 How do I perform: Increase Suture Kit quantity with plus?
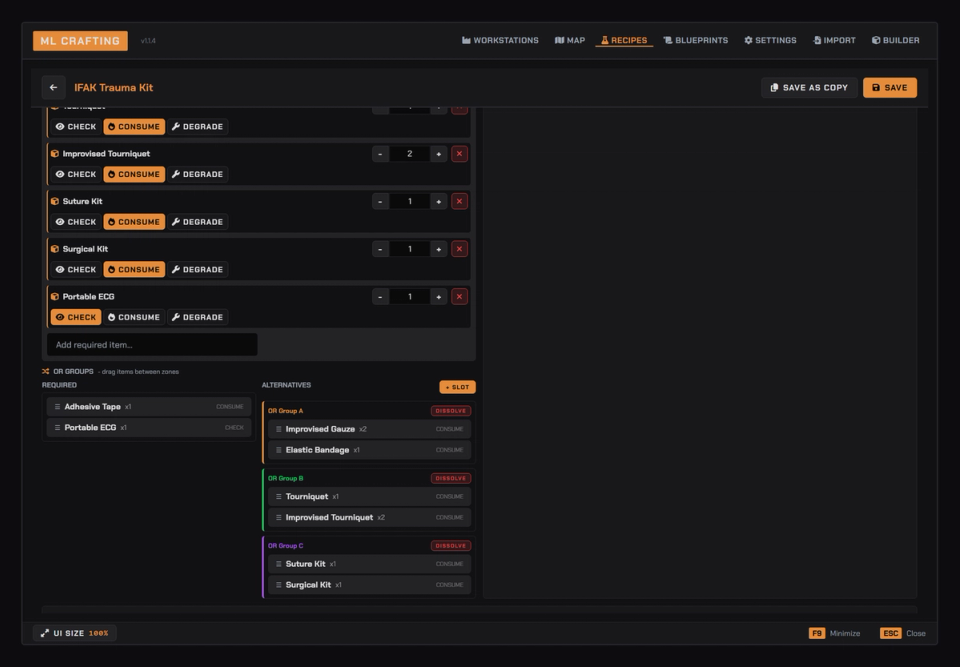438,202
